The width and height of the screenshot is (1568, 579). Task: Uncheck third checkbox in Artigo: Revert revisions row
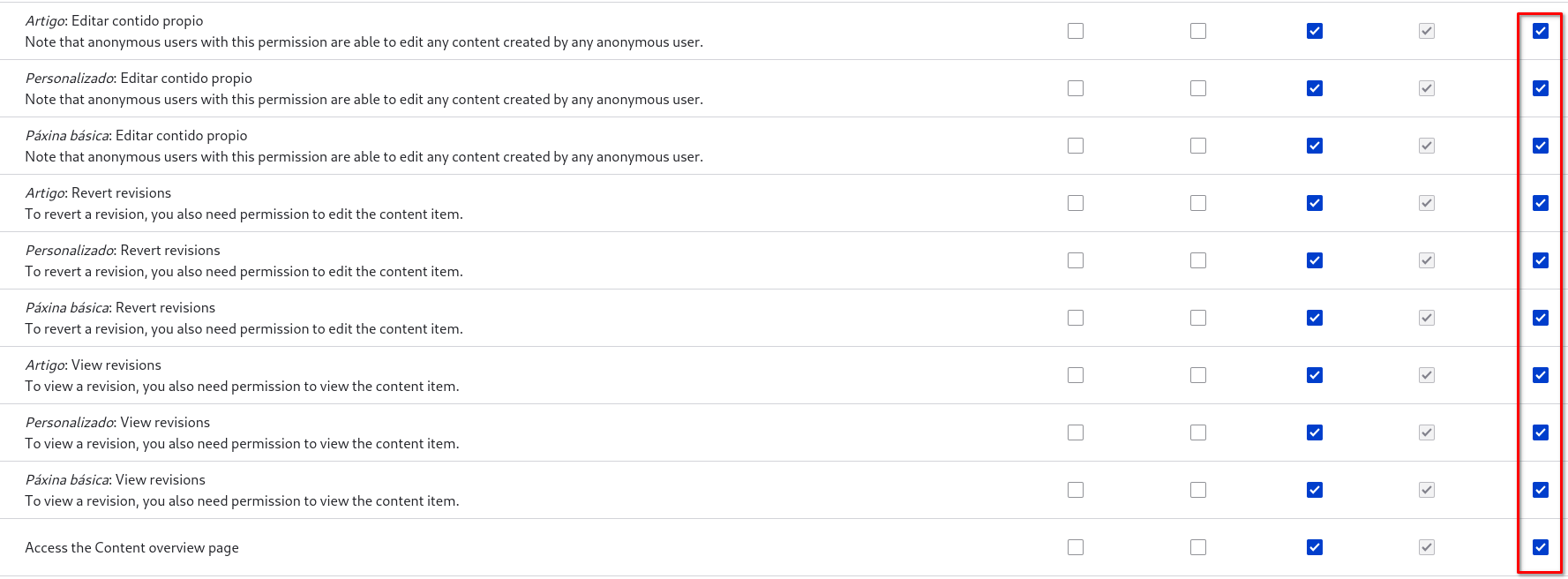click(1315, 203)
